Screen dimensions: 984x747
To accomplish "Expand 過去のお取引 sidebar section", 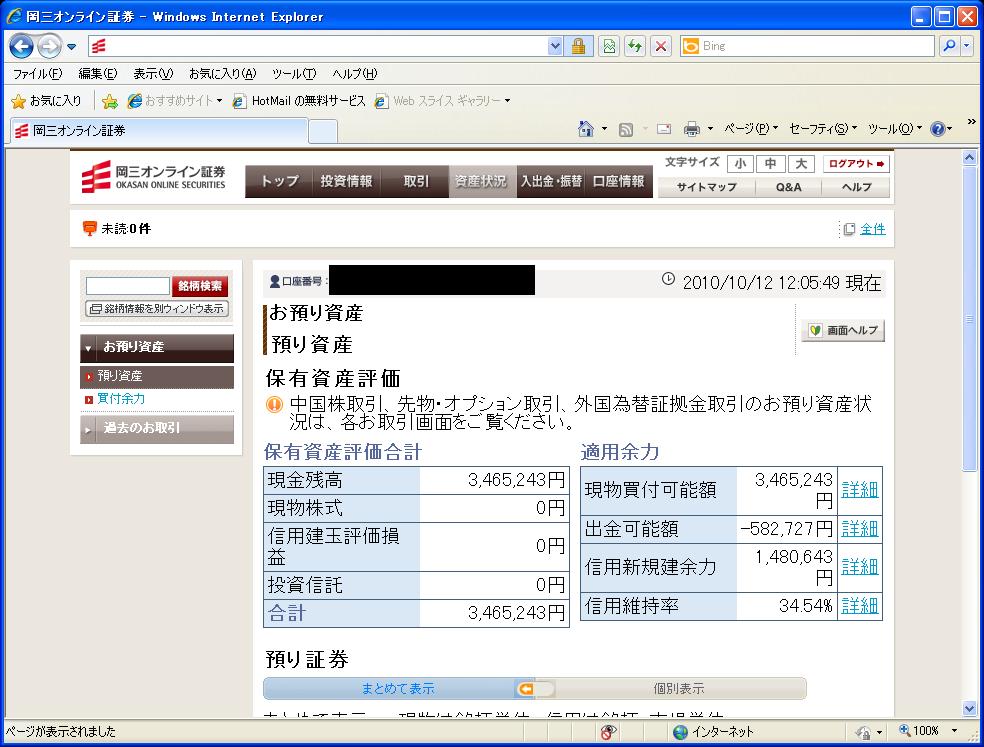I will 157,428.
